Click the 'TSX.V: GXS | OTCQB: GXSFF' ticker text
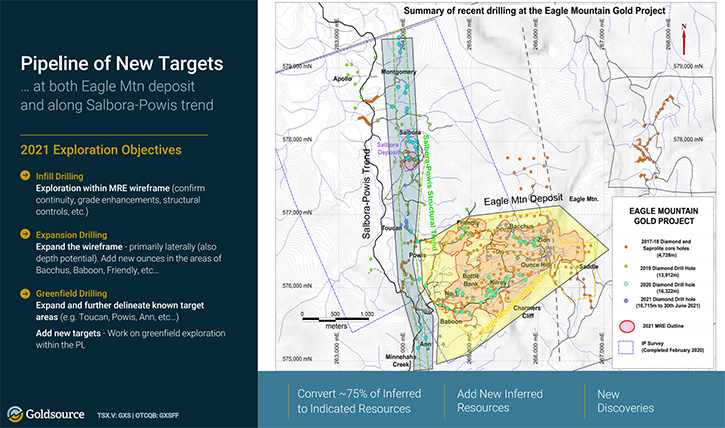 138,415
